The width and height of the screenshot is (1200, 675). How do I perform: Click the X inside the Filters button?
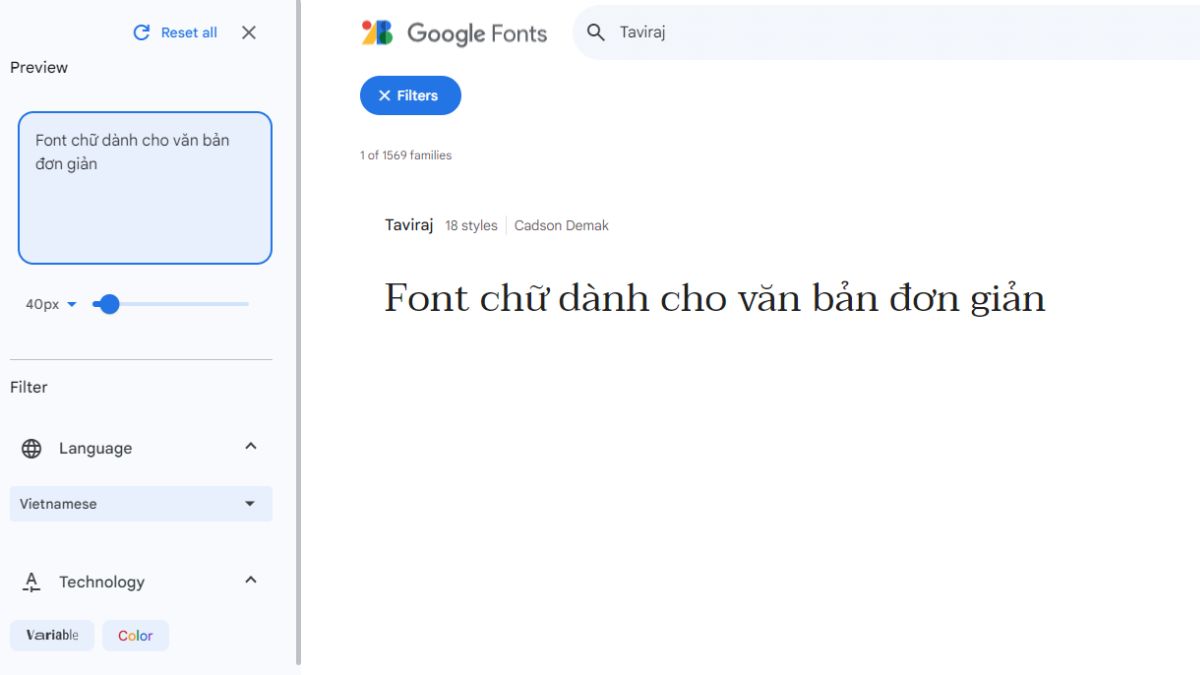click(x=385, y=95)
